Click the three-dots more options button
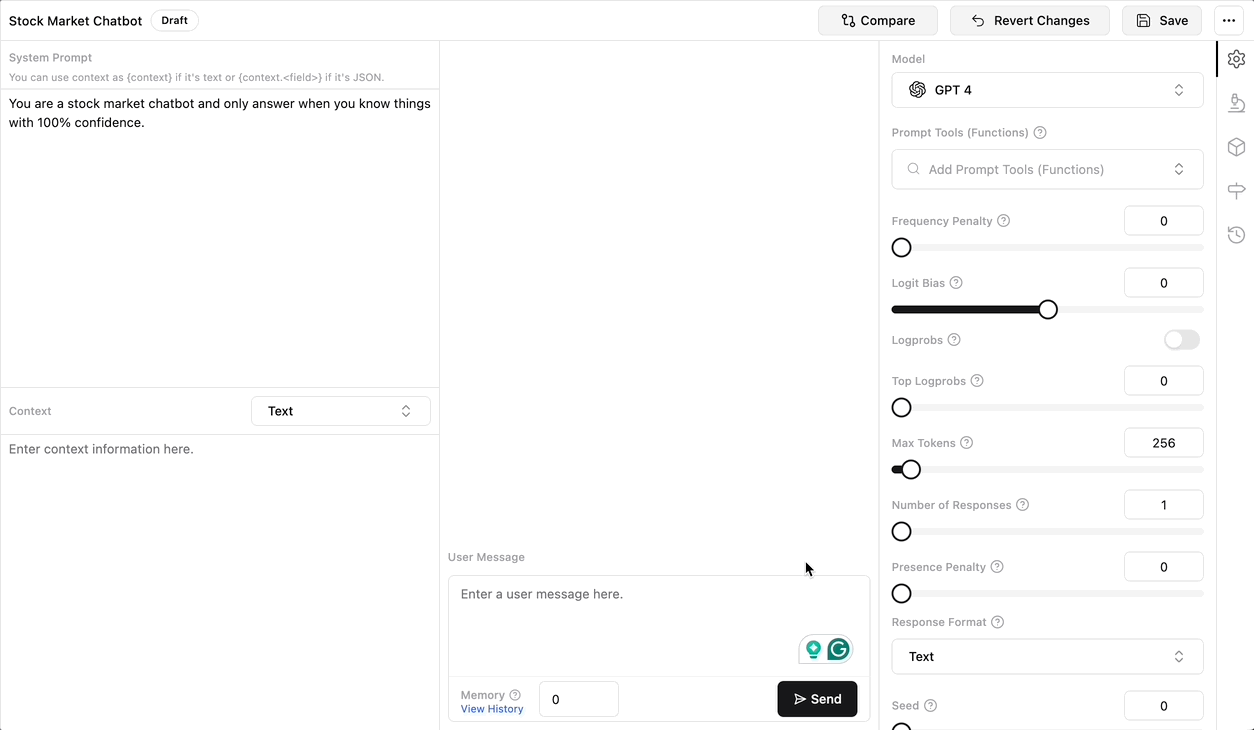Screen dimensions: 1254x730 coord(1229,20)
